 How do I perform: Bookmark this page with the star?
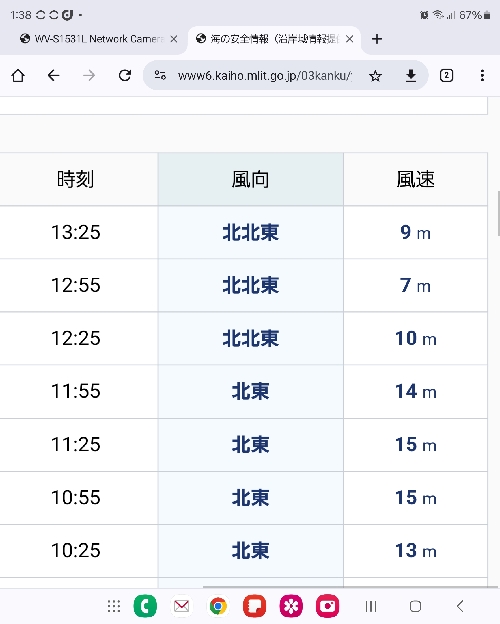click(x=375, y=76)
